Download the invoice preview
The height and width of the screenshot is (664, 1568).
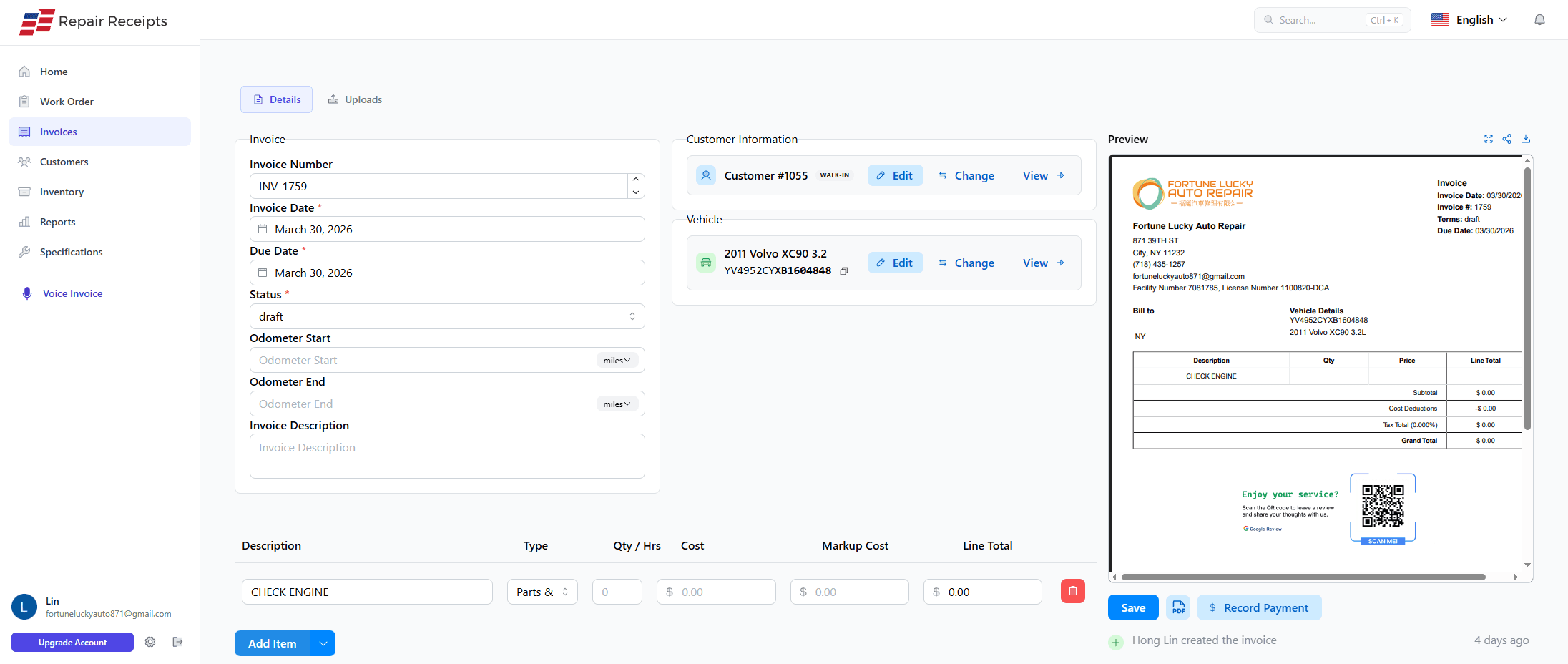coord(1525,139)
